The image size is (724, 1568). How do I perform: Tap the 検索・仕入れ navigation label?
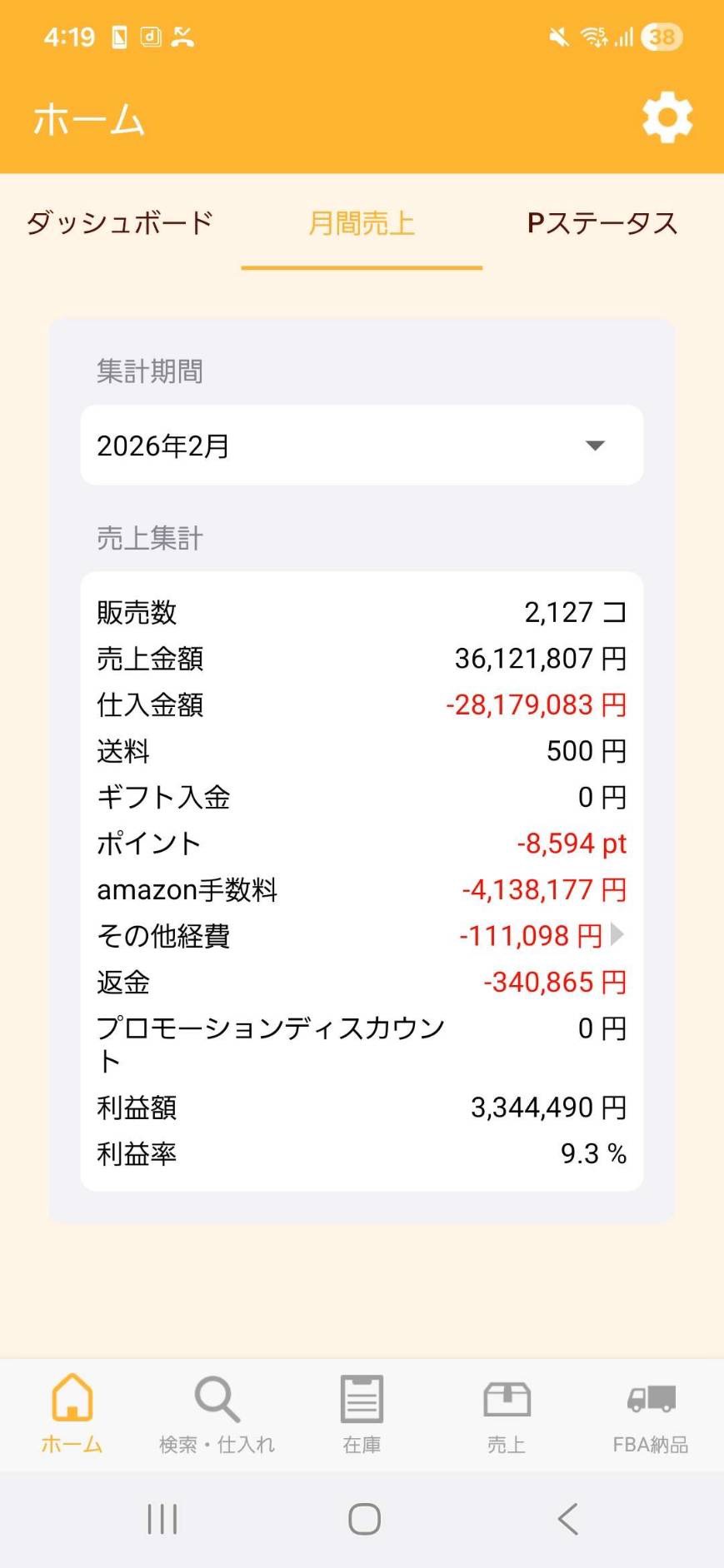pyautogui.click(x=217, y=1445)
